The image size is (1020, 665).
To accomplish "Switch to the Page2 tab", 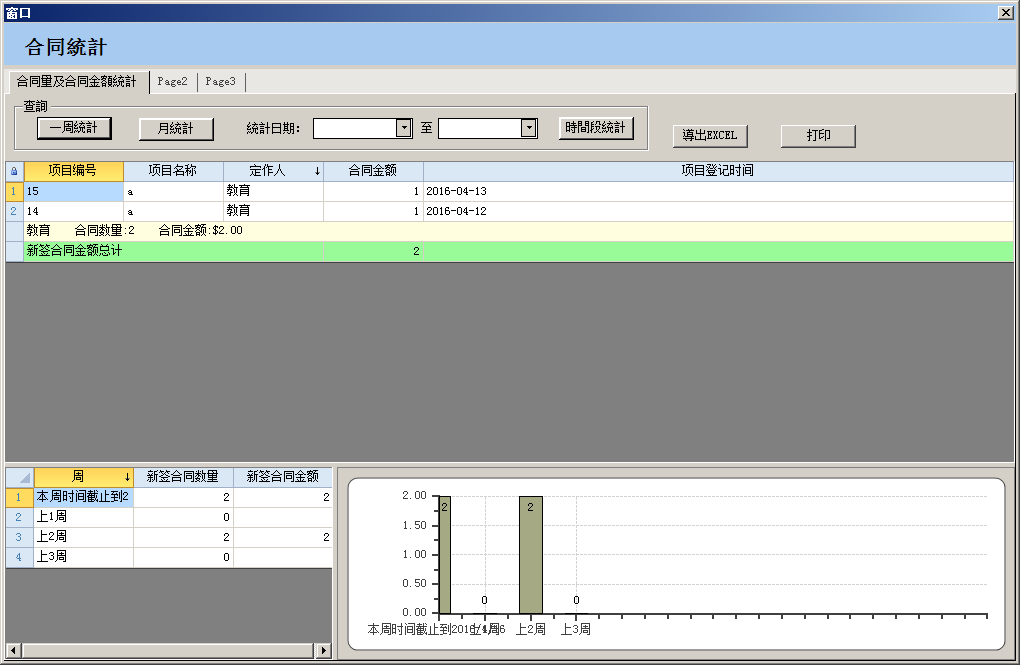I will pyautogui.click(x=172, y=82).
